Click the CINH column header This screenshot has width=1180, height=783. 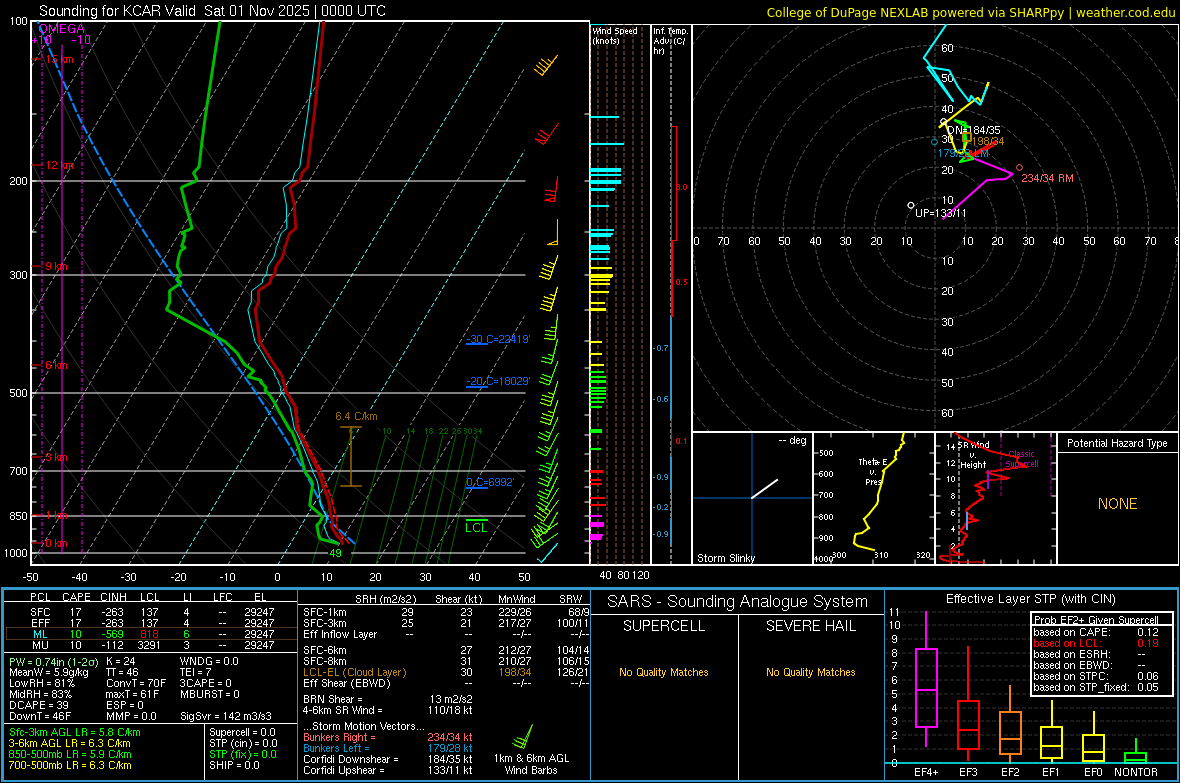114,597
